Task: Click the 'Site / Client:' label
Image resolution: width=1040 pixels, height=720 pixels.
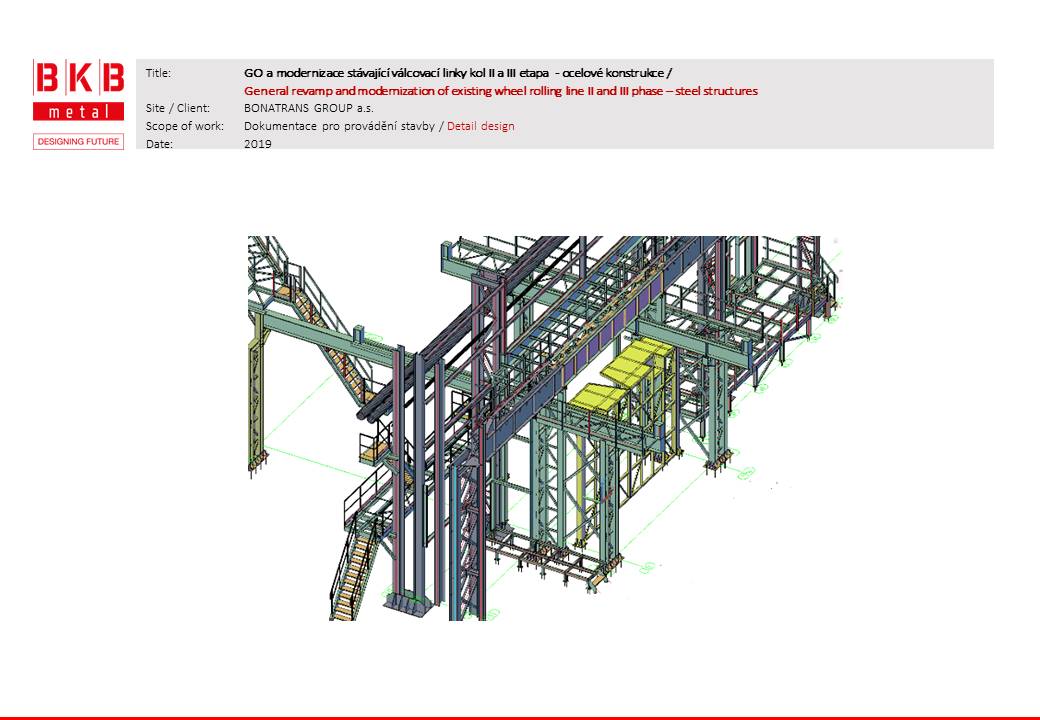Action: pyautogui.click(x=177, y=108)
